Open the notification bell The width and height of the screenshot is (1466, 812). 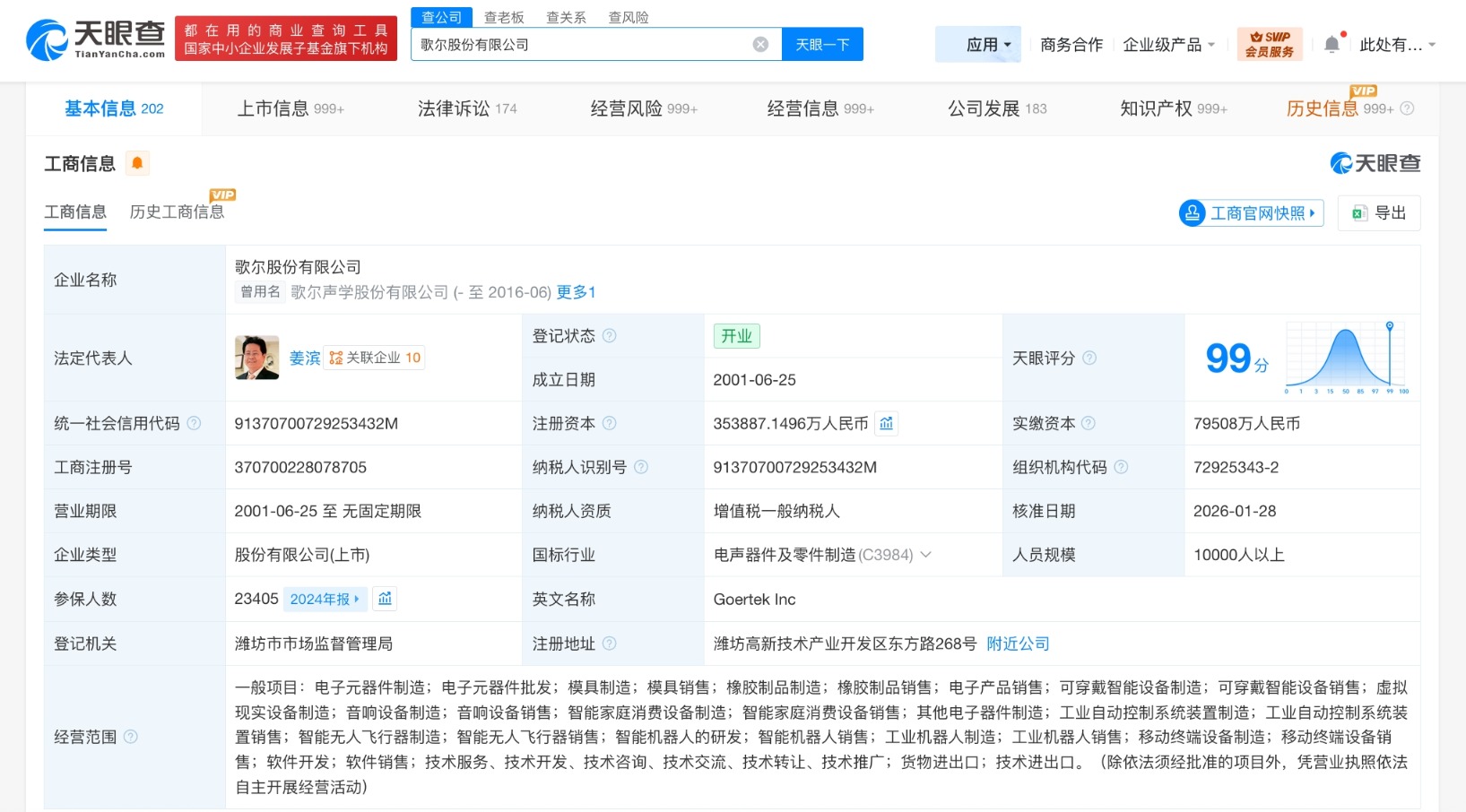pyautogui.click(x=1332, y=45)
